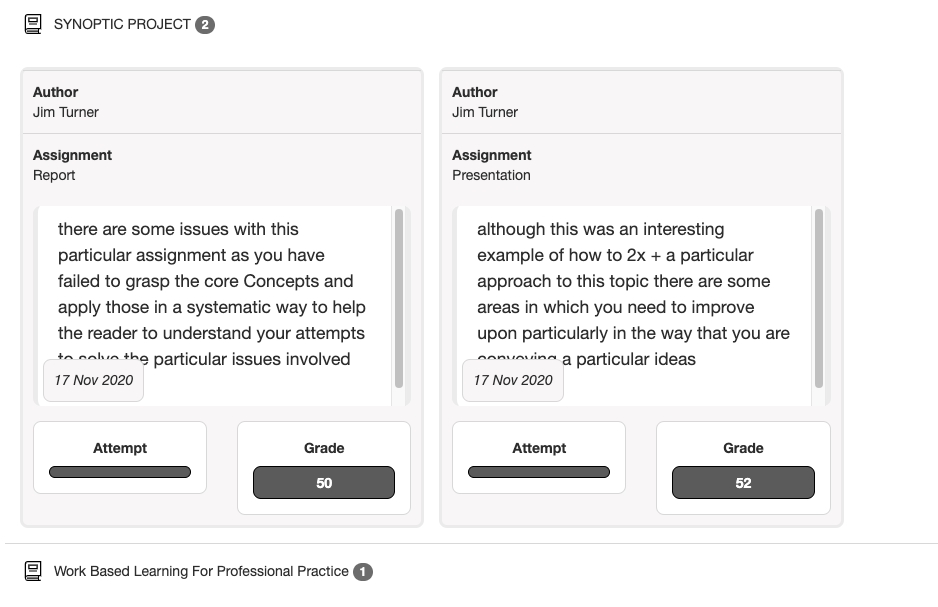Select the Report feedback text box
Screen dimensions: 938x607
214,306
